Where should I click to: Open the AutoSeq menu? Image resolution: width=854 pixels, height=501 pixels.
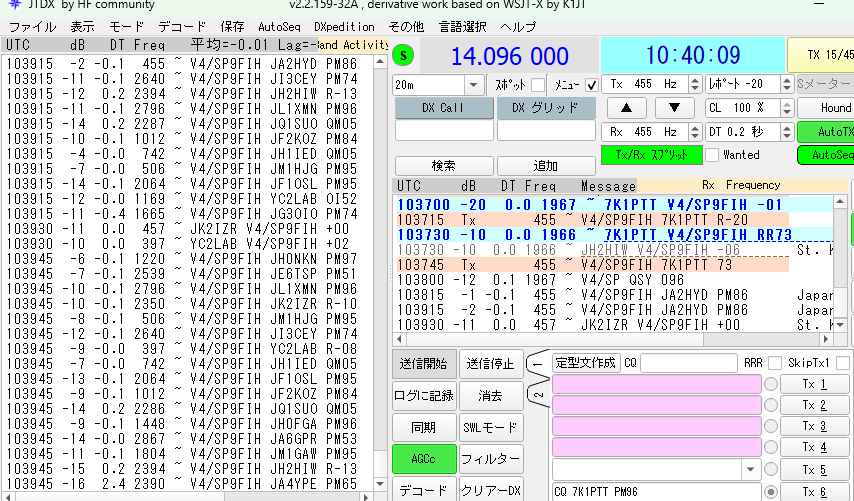279,27
